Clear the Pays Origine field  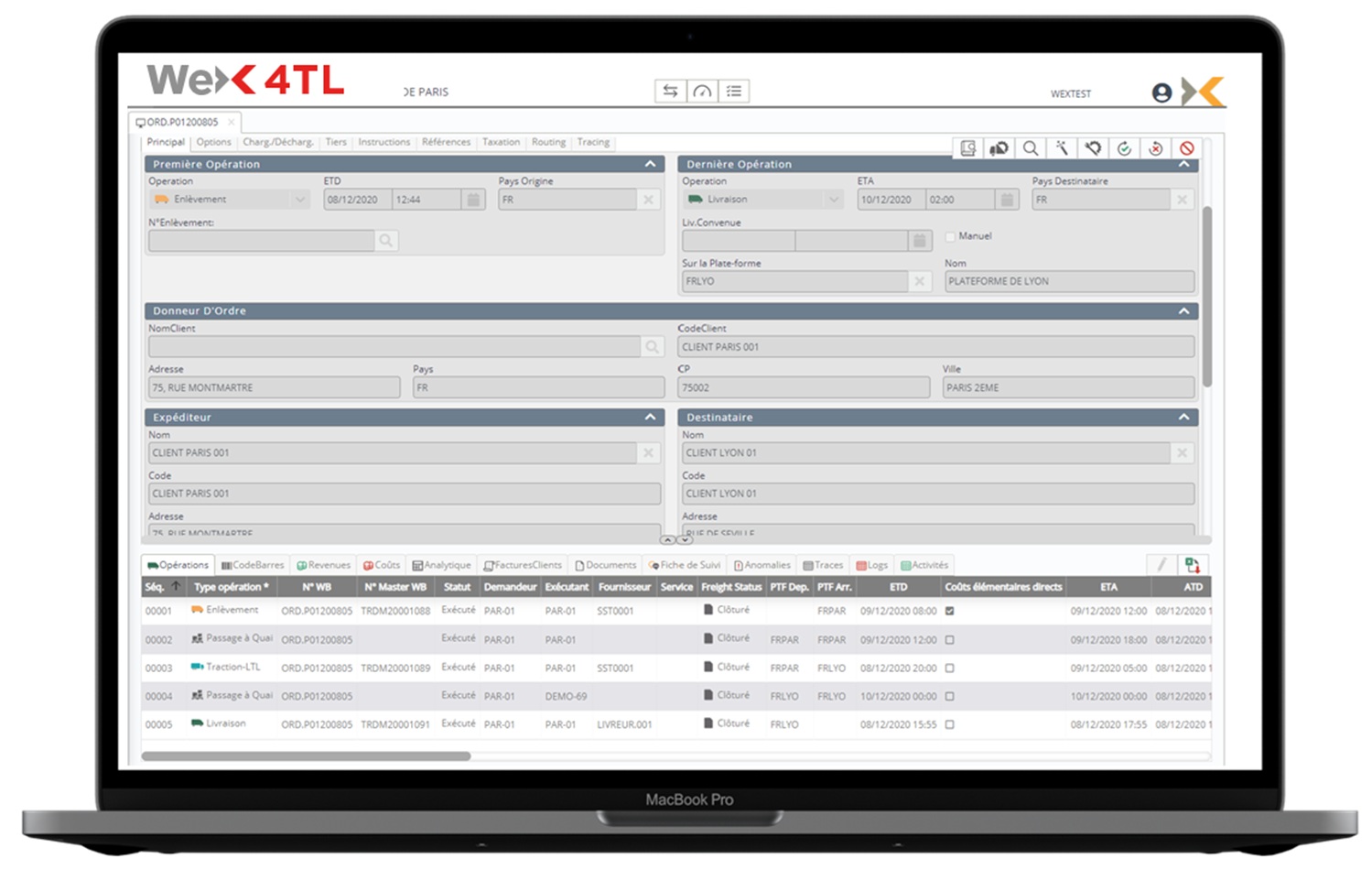[x=648, y=200]
